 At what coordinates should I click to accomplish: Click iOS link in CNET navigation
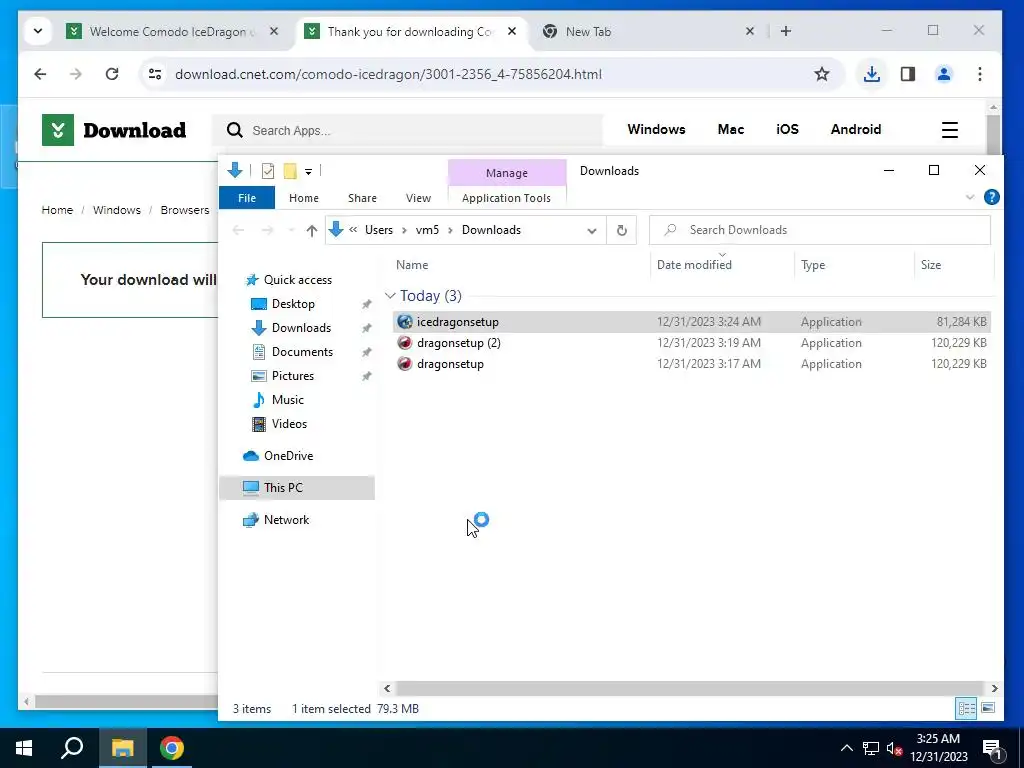(787, 129)
